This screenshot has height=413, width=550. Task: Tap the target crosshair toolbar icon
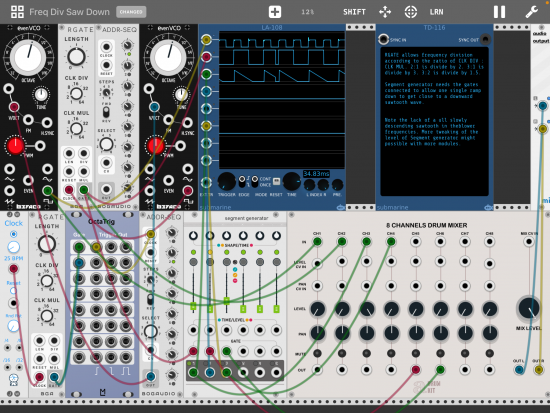(x=410, y=12)
